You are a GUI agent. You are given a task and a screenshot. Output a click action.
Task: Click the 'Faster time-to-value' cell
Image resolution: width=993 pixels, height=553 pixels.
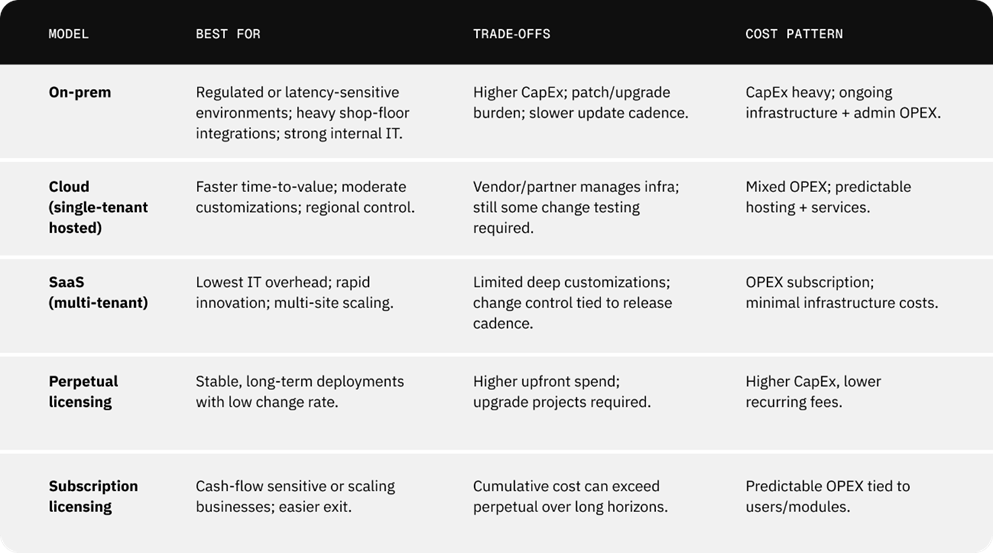(x=304, y=197)
